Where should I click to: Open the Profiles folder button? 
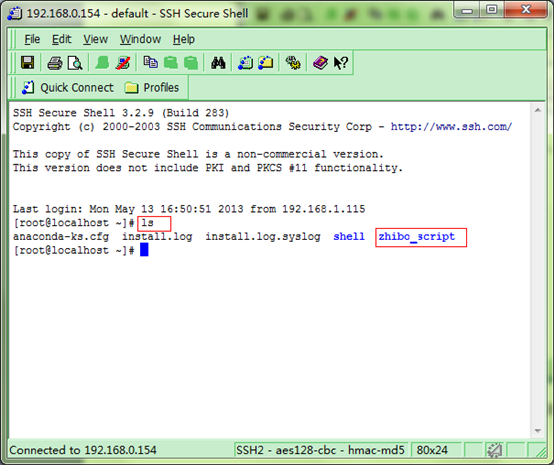coord(152,88)
